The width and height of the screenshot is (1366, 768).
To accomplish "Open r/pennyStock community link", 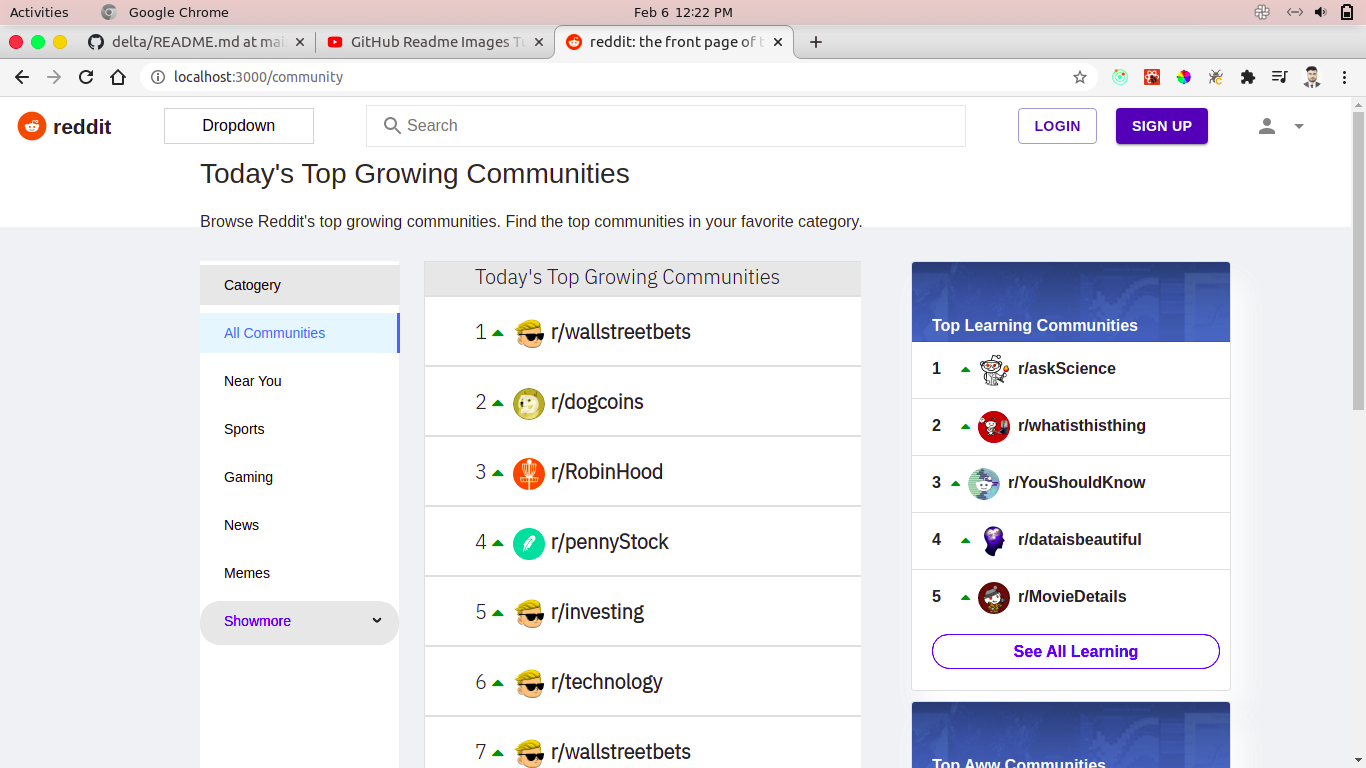I will (610, 542).
